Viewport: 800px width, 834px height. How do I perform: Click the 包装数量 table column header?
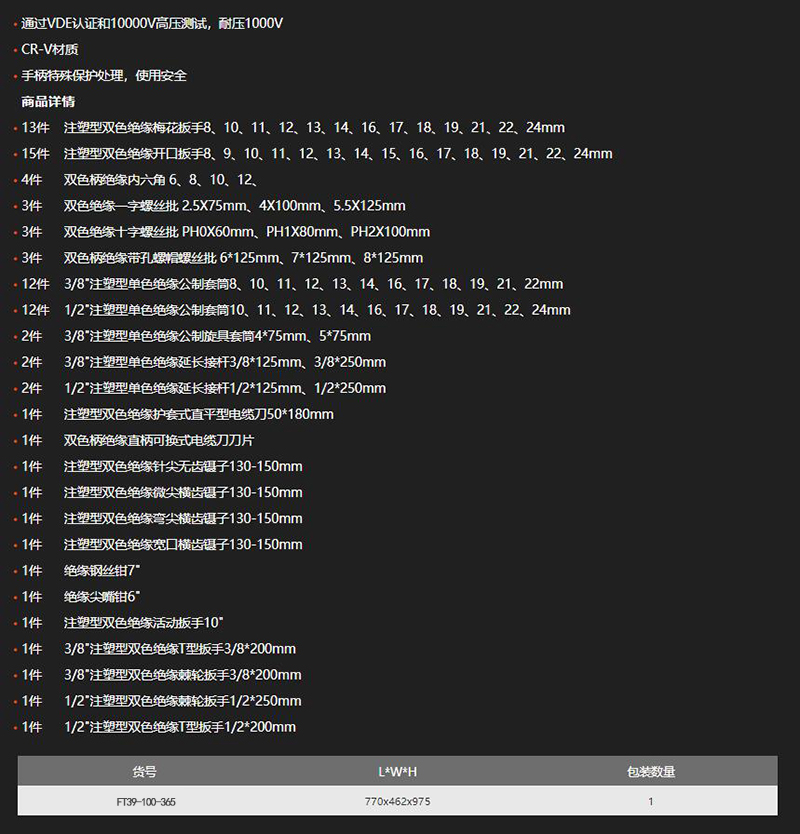pos(650,771)
